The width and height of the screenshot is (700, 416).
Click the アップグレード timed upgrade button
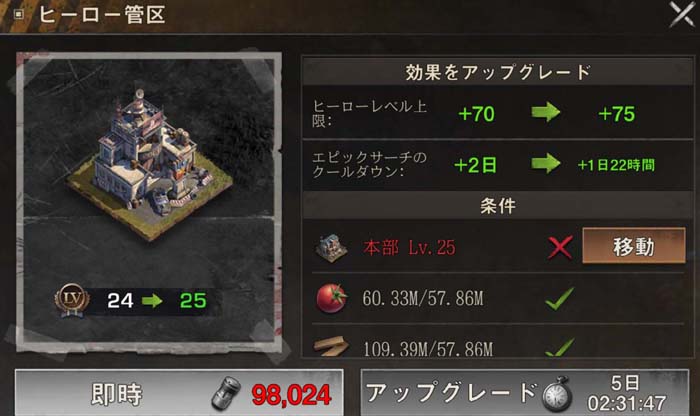click(x=525, y=392)
